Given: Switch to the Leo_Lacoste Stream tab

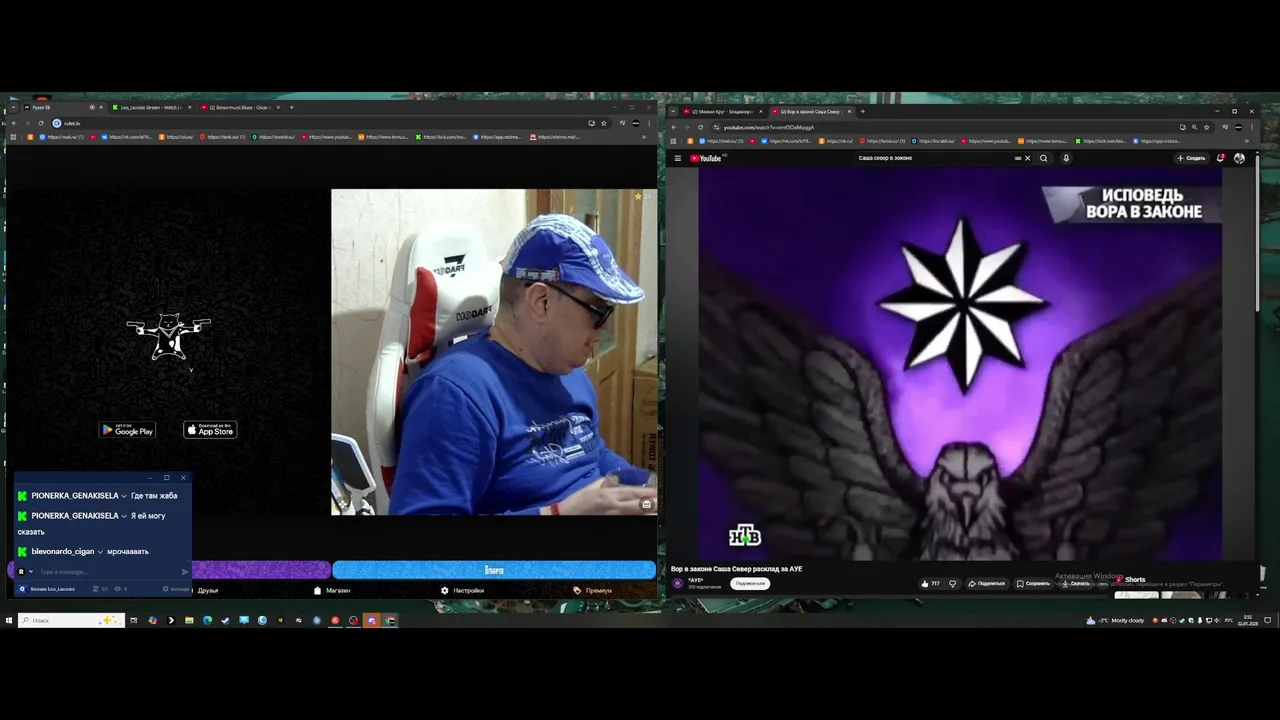Looking at the screenshot, I should pos(150,107).
